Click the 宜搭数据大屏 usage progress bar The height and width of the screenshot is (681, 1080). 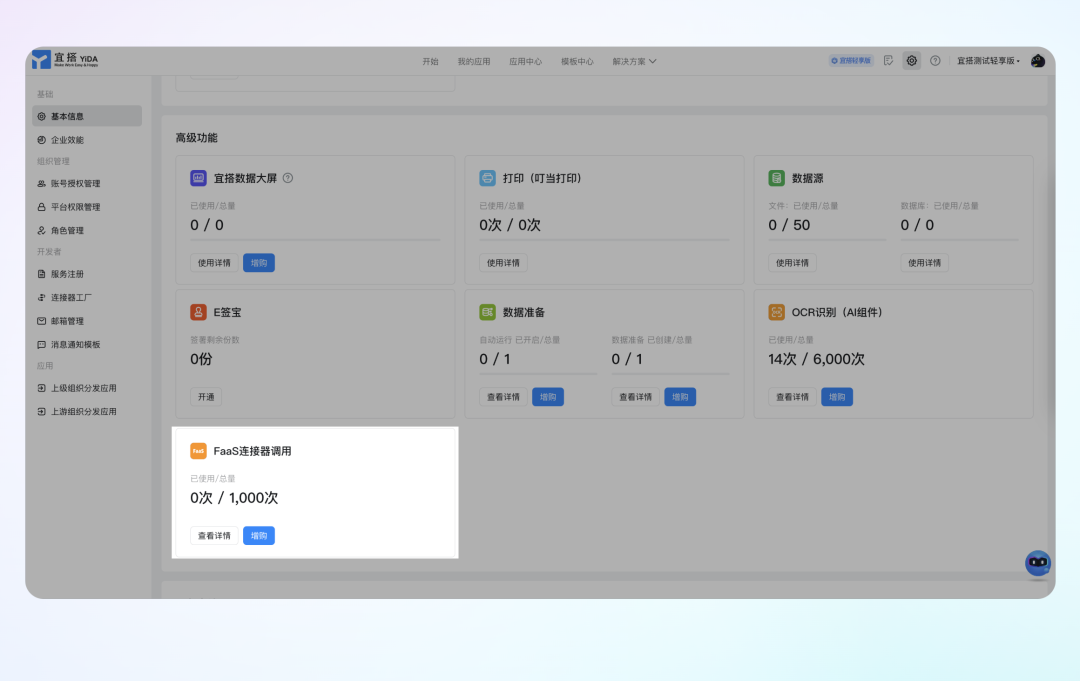coord(315,240)
